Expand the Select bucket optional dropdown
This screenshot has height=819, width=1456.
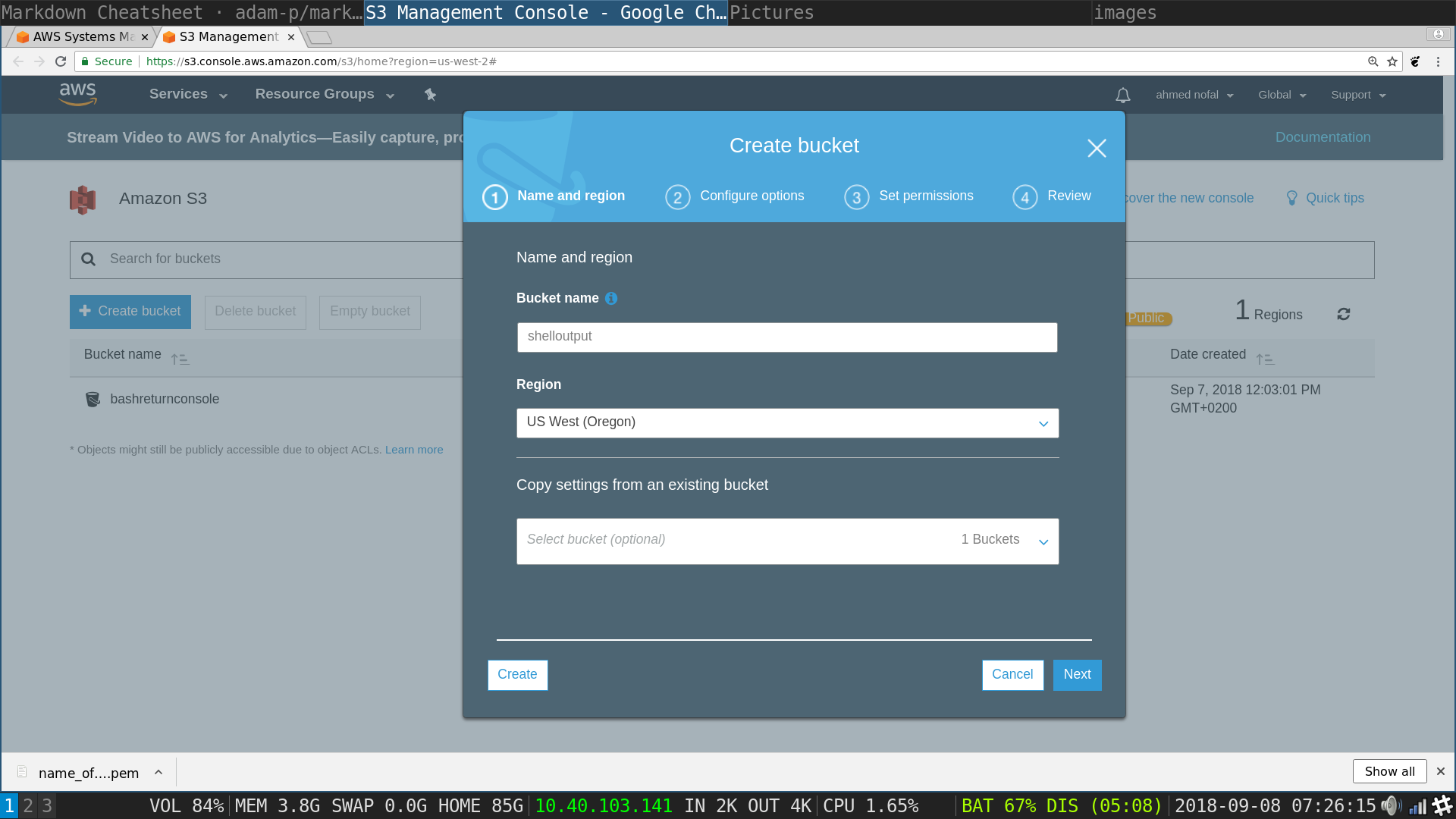tap(787, 541)
